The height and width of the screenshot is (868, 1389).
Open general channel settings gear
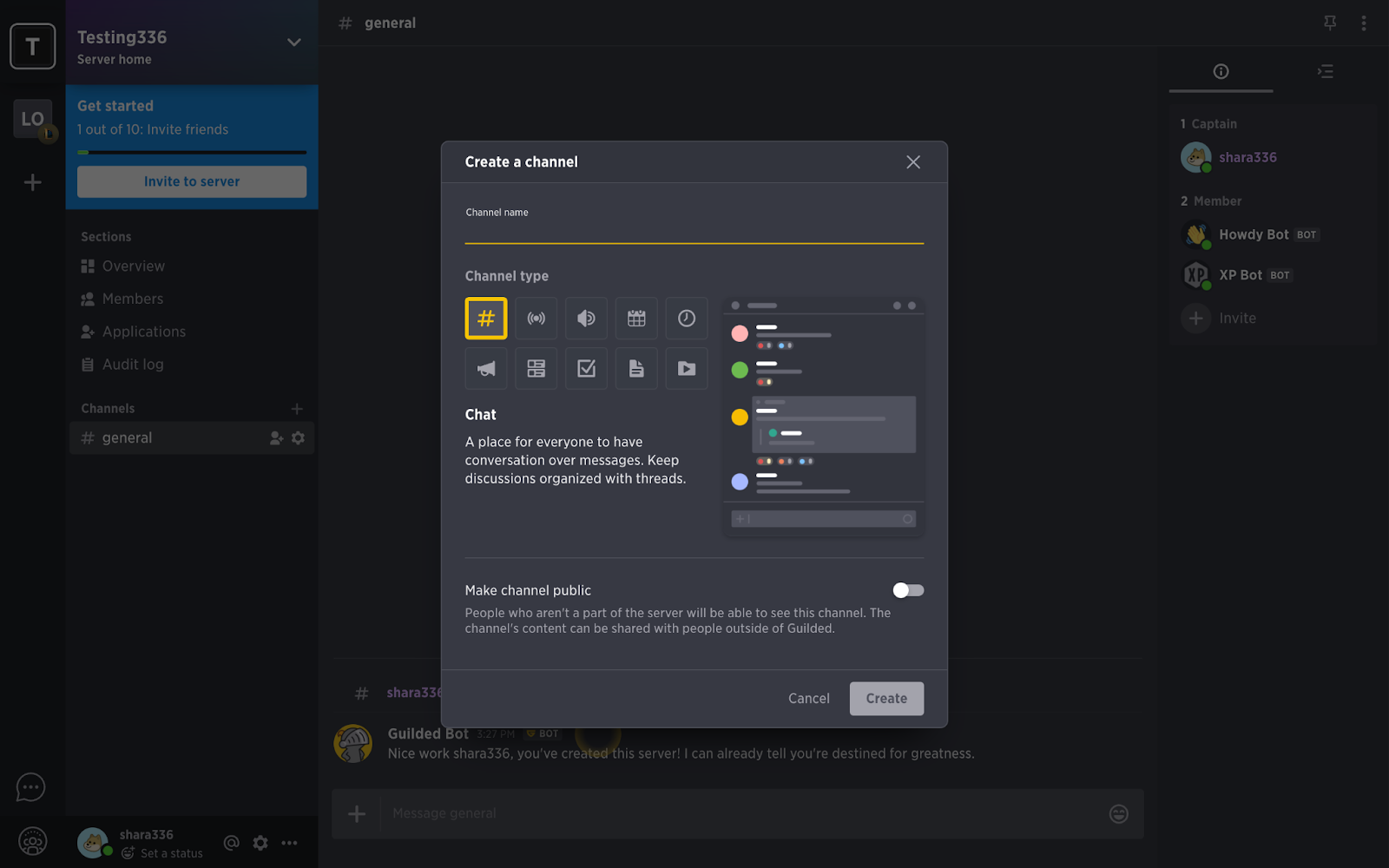pos(299,438)
